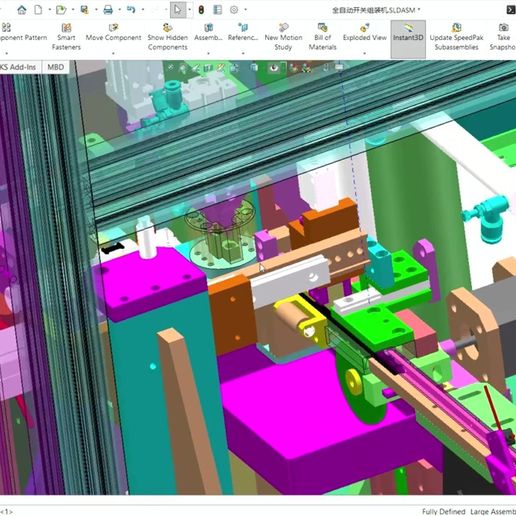Click the Take Snapshot camera icon
This screenshot has height=516, width=516.
point(503,27)
